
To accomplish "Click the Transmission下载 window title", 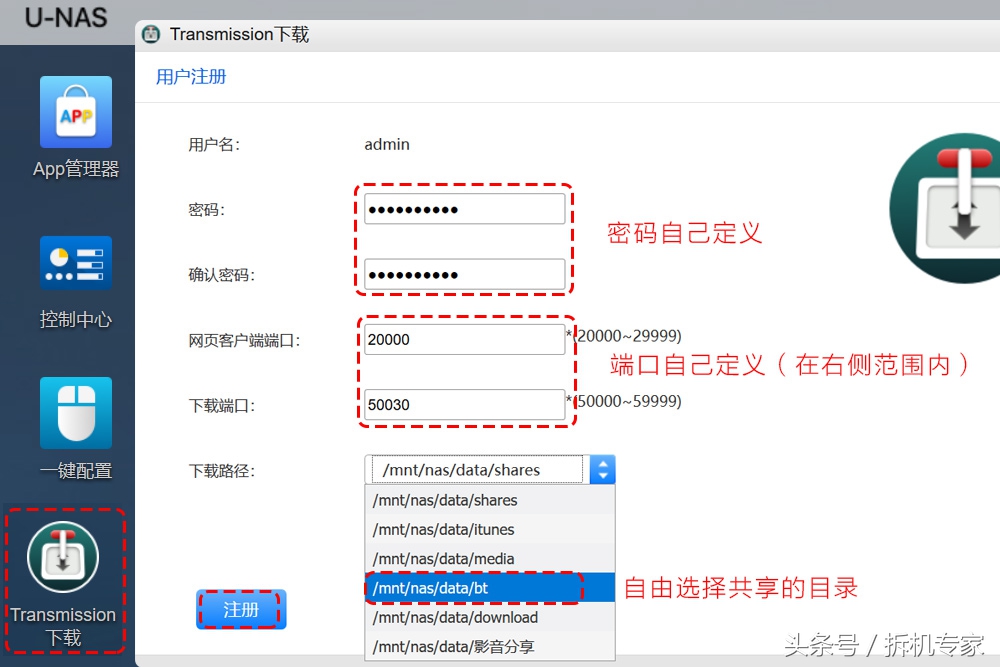I will [239, 34].
